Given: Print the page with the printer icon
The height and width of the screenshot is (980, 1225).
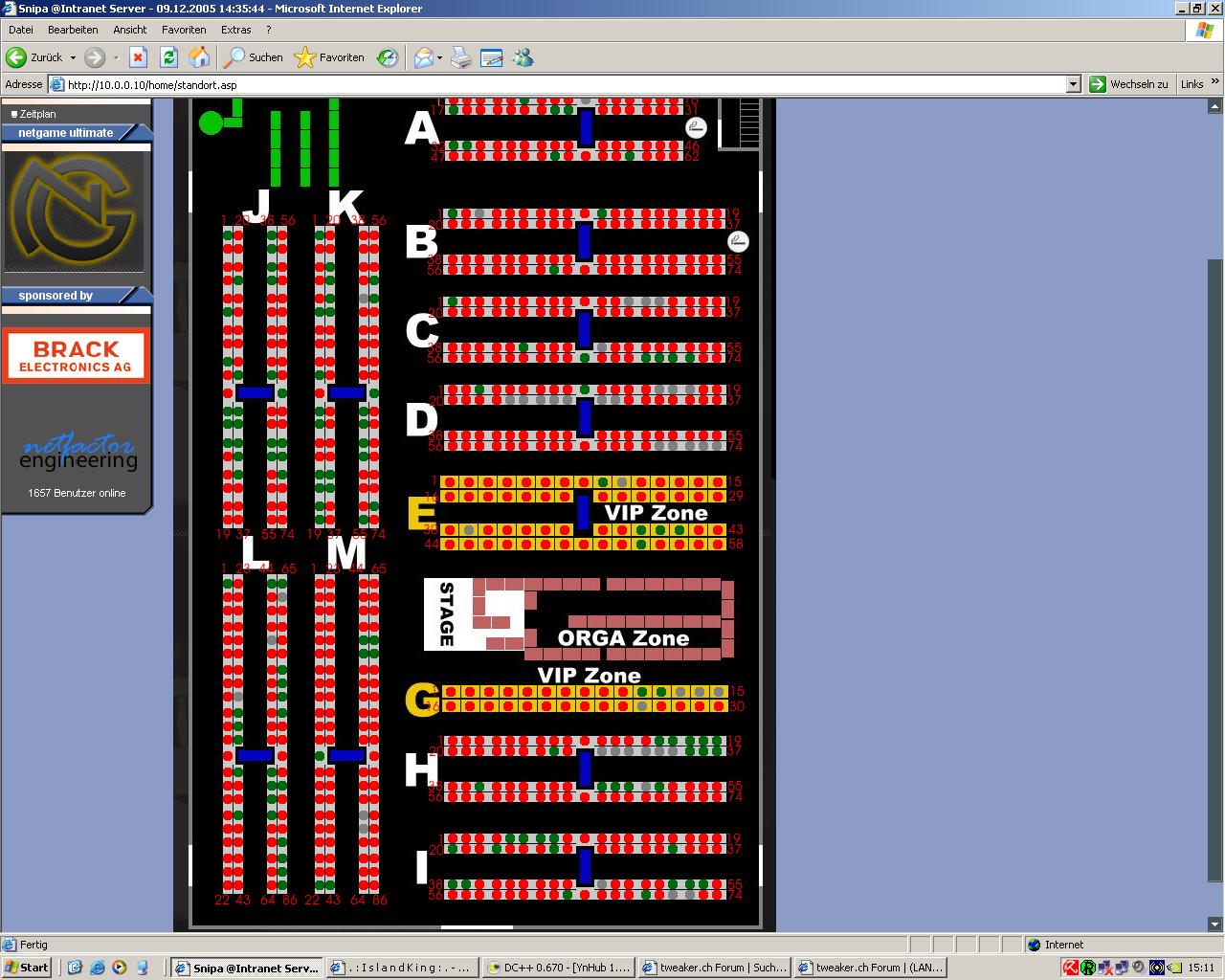Looking at the screenshot, I should pyautogui.click(x=461, y=57).
